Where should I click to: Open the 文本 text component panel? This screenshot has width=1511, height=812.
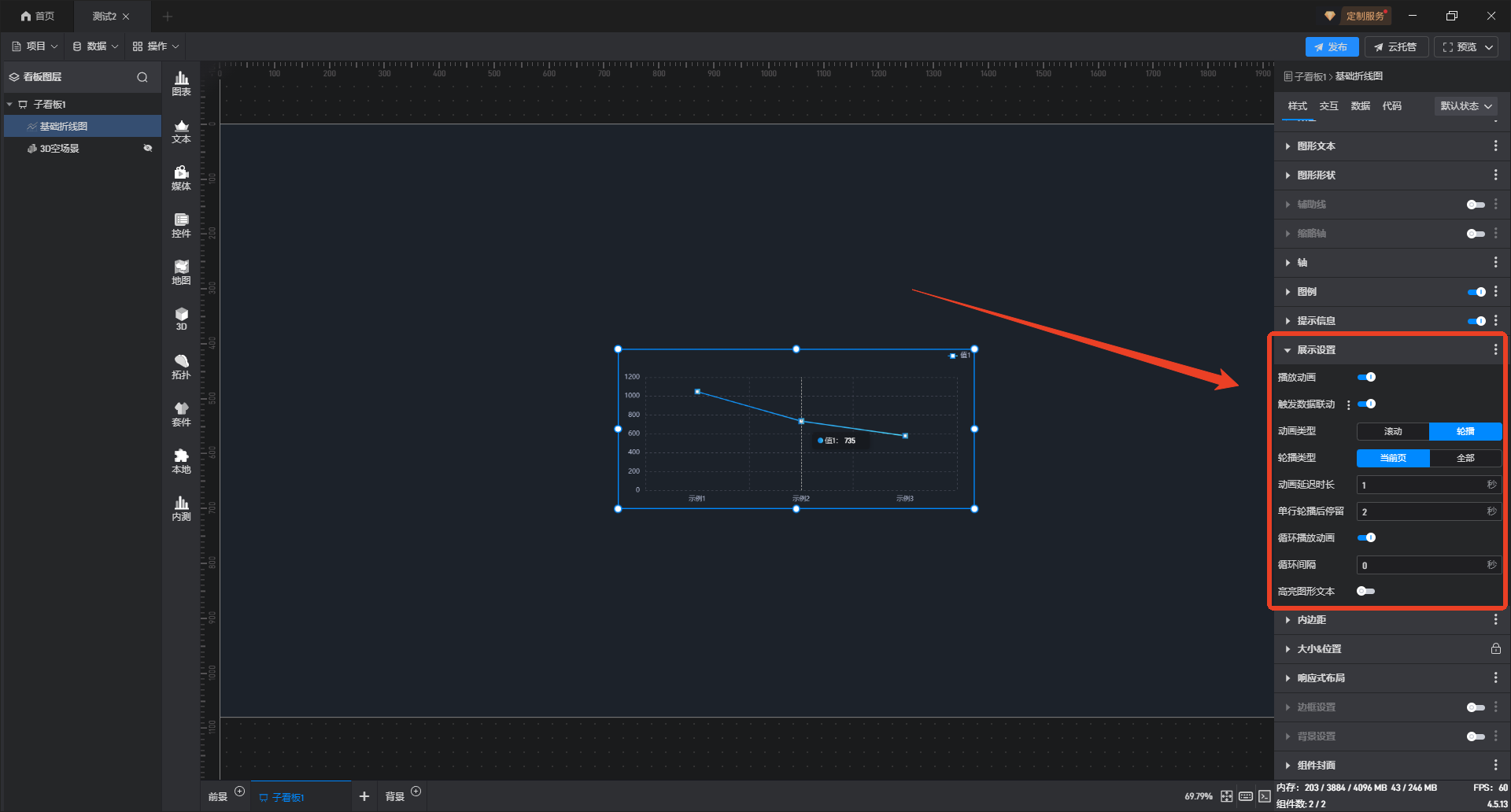point(181,131)
